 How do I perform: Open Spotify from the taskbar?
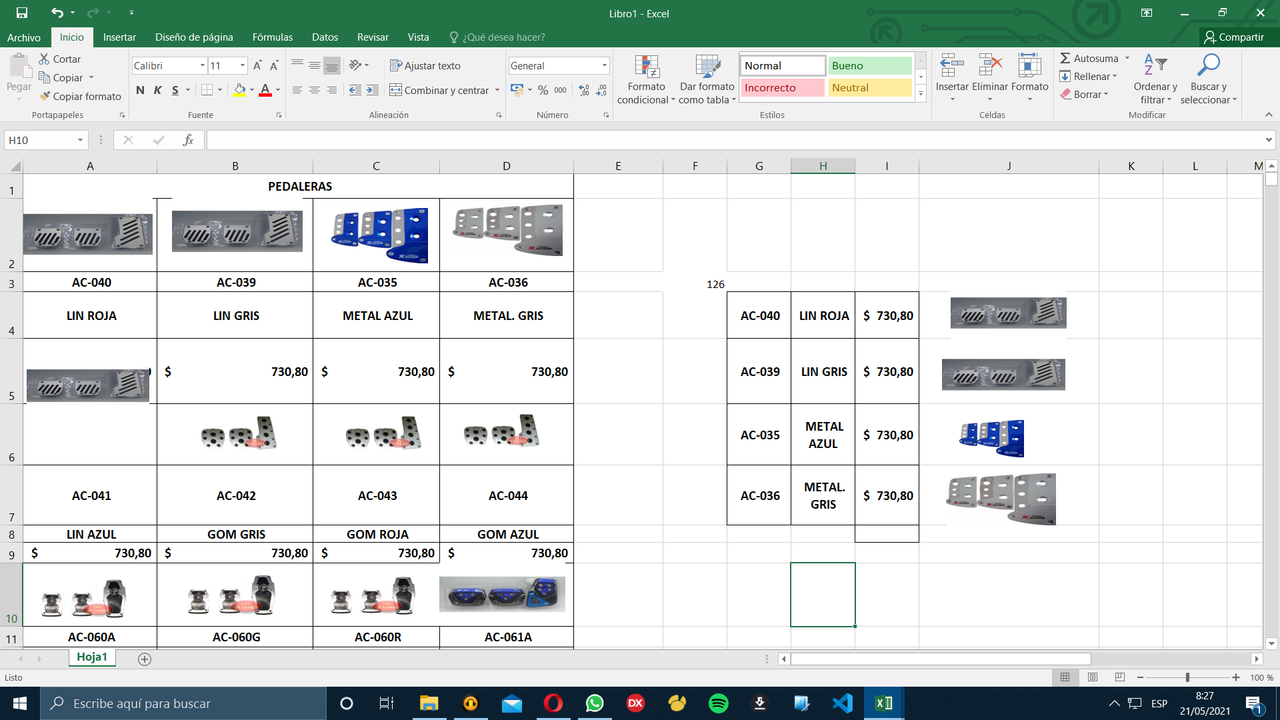718,703
